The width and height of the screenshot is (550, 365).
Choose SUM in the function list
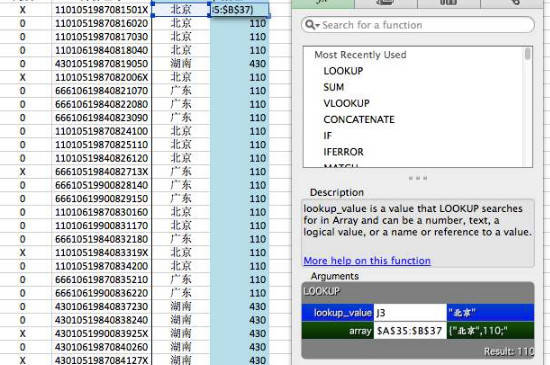coord(334,87)
